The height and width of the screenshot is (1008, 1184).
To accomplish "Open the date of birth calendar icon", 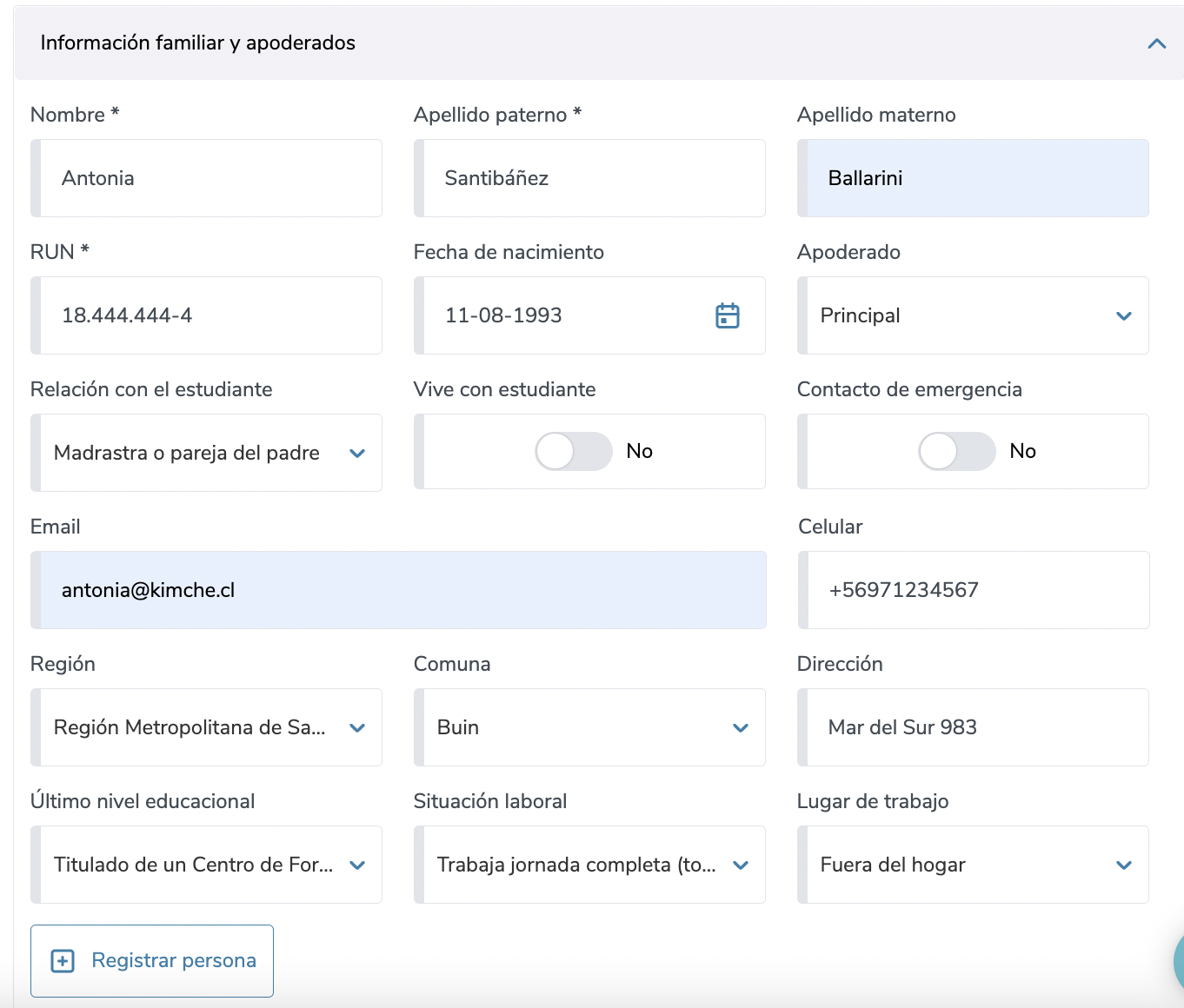I will [x=727, y=315].
